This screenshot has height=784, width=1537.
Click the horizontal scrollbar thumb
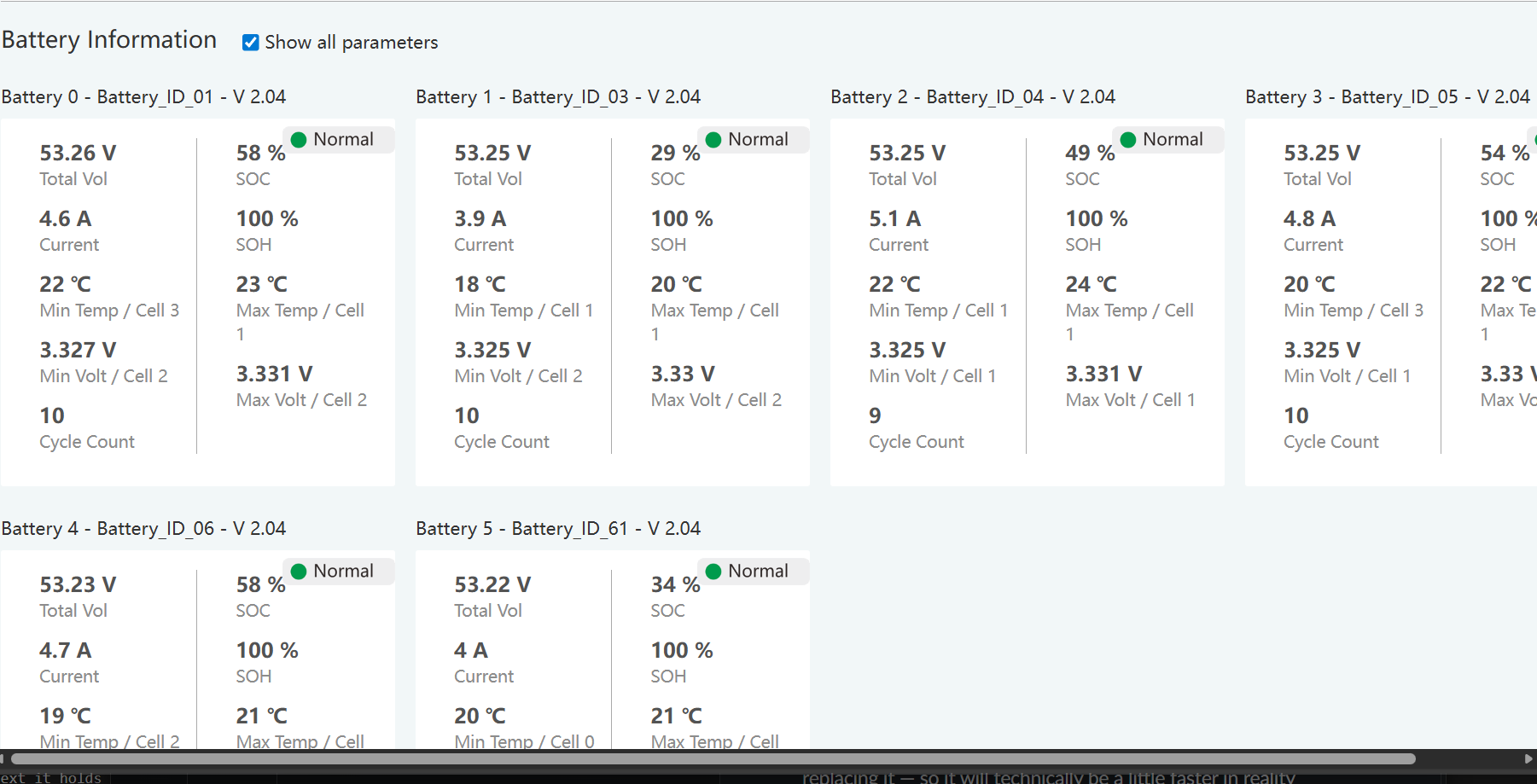tap(713, 758)
